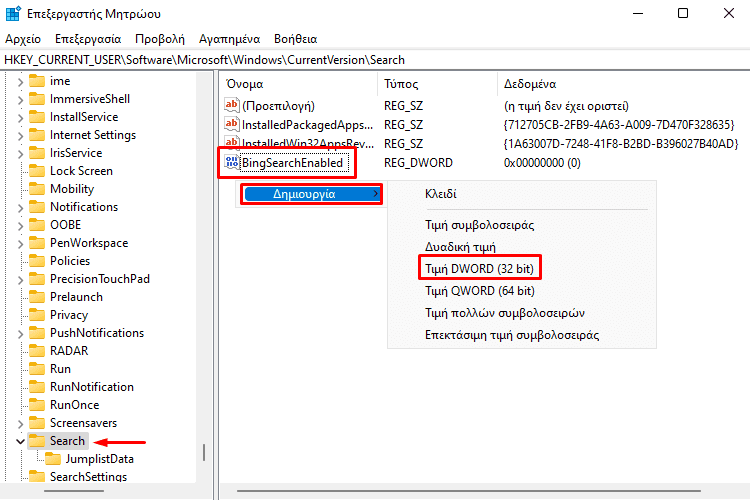
Task: Select Τιμή πολλών συμβολοσειρών option
Action: click(505, 313)
